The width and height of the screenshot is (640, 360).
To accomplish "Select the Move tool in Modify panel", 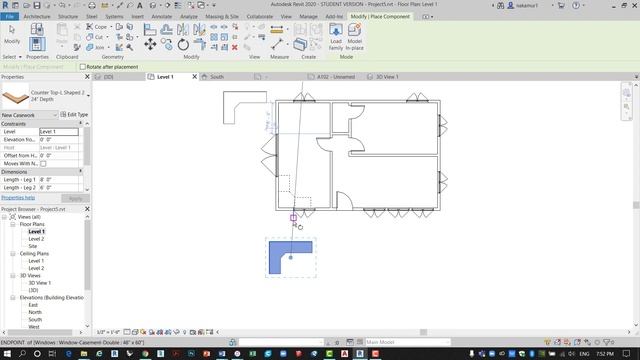I will click(x=150, y=44).
